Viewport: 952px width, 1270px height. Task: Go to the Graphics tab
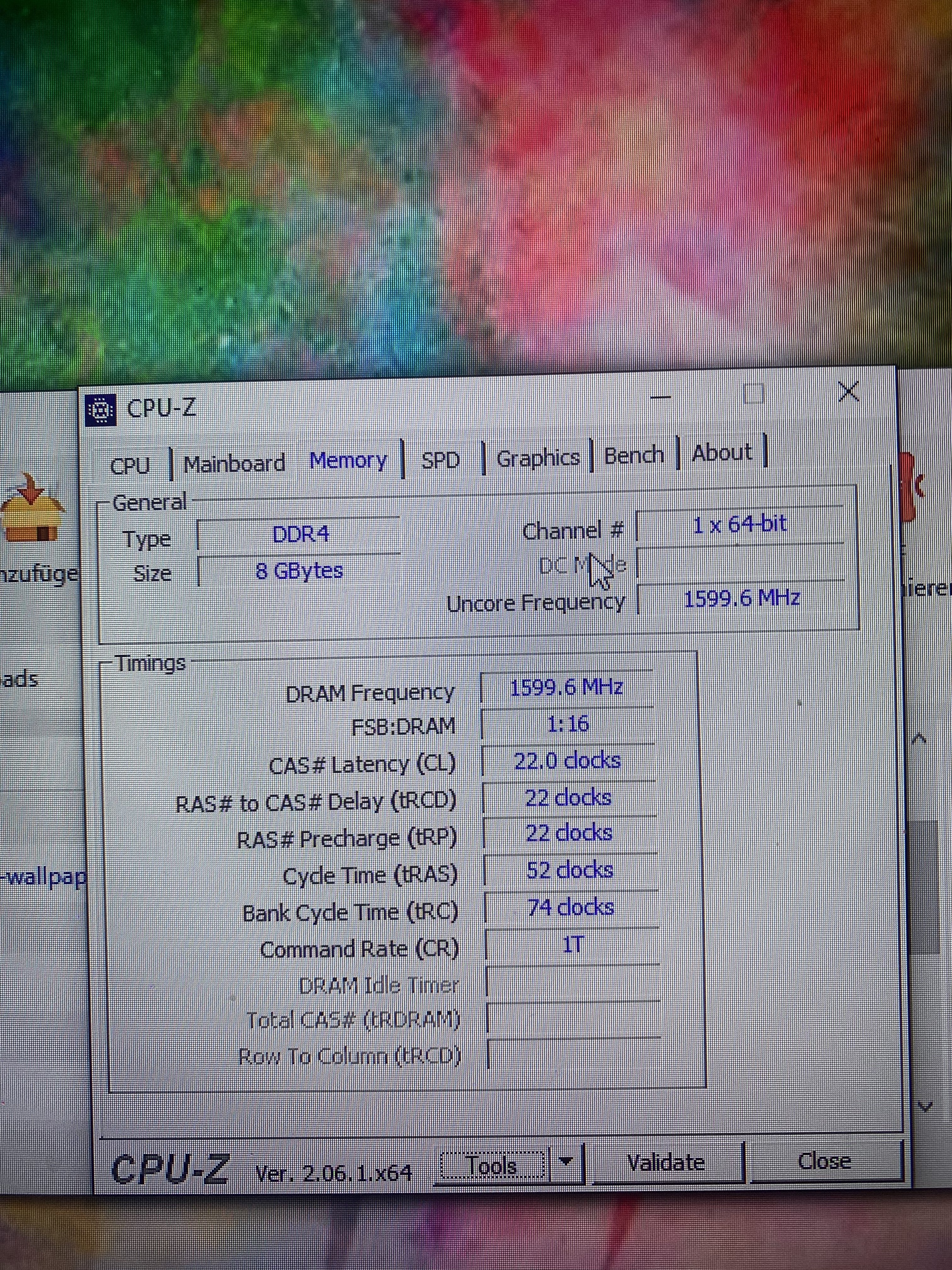pyautogui.click(x=538, y=458)
